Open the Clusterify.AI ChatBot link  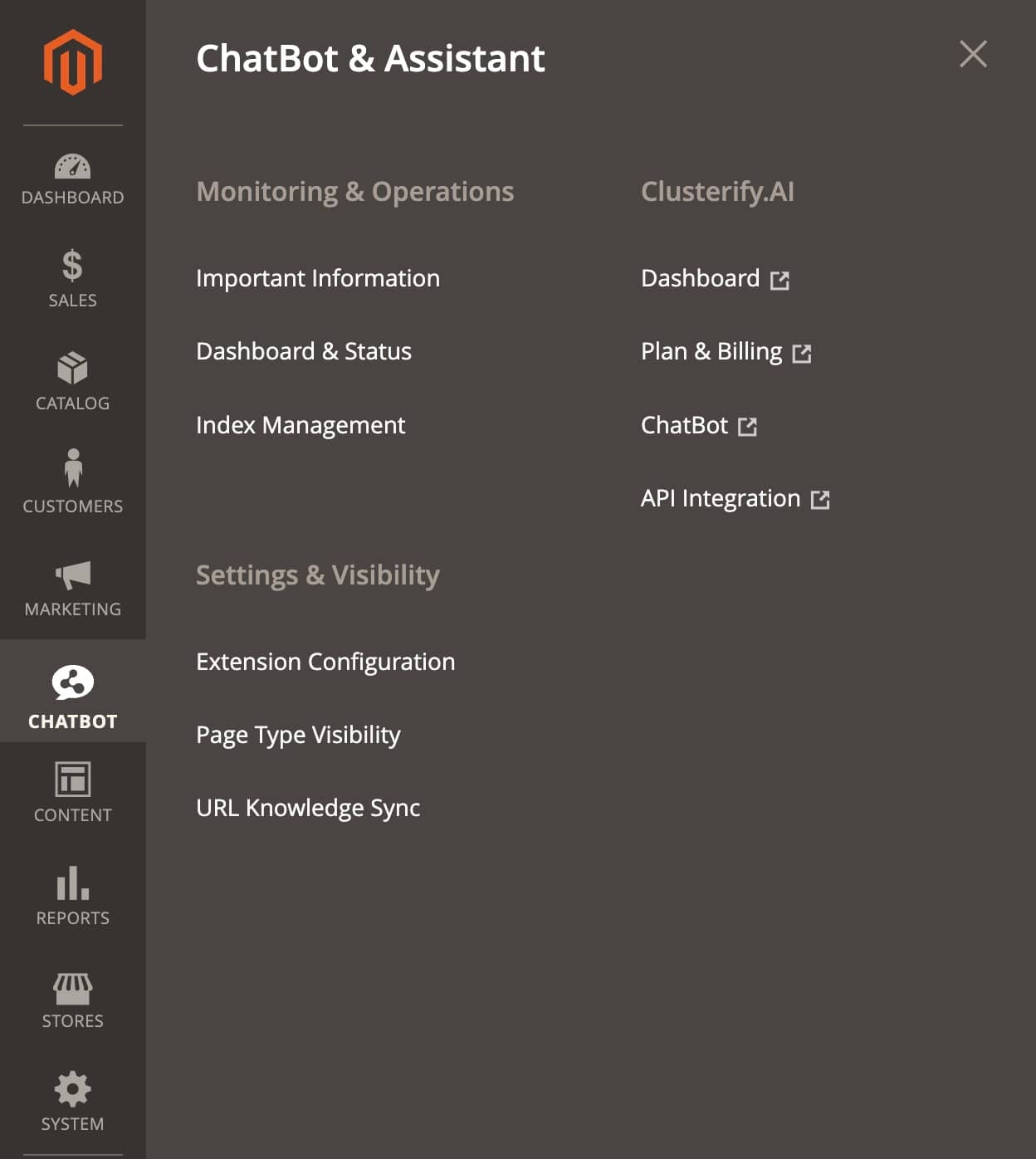[x=684, y=425]
